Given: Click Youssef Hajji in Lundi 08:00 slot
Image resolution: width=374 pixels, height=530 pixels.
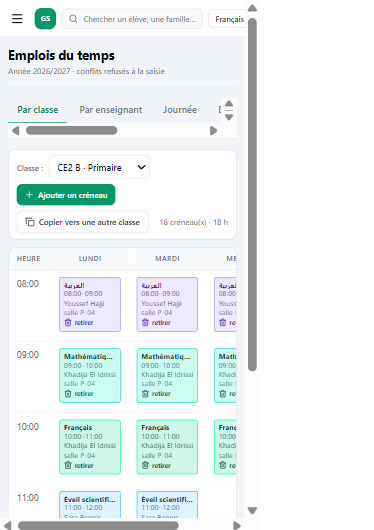Looking at the screenshot, I should 84,303.
